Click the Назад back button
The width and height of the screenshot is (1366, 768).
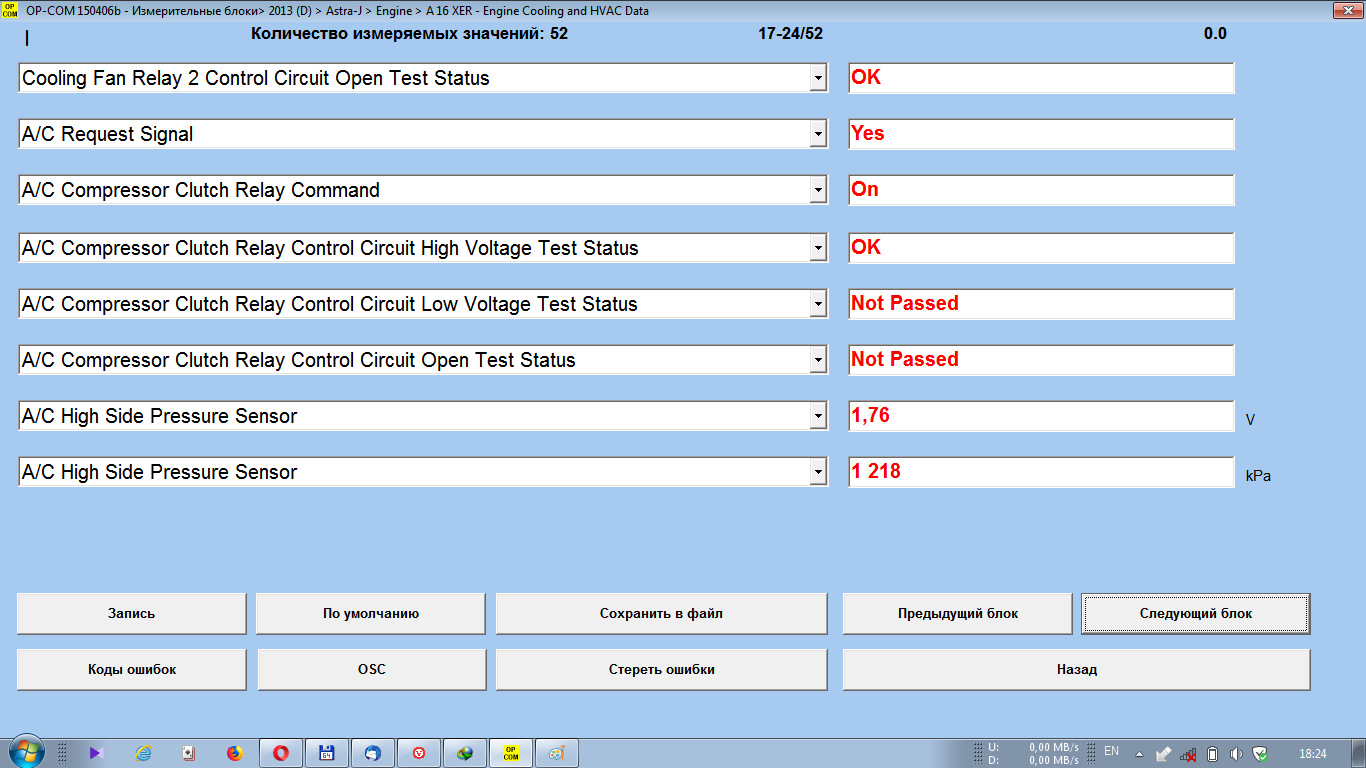pyautogui.click(x=1077, y=670)
